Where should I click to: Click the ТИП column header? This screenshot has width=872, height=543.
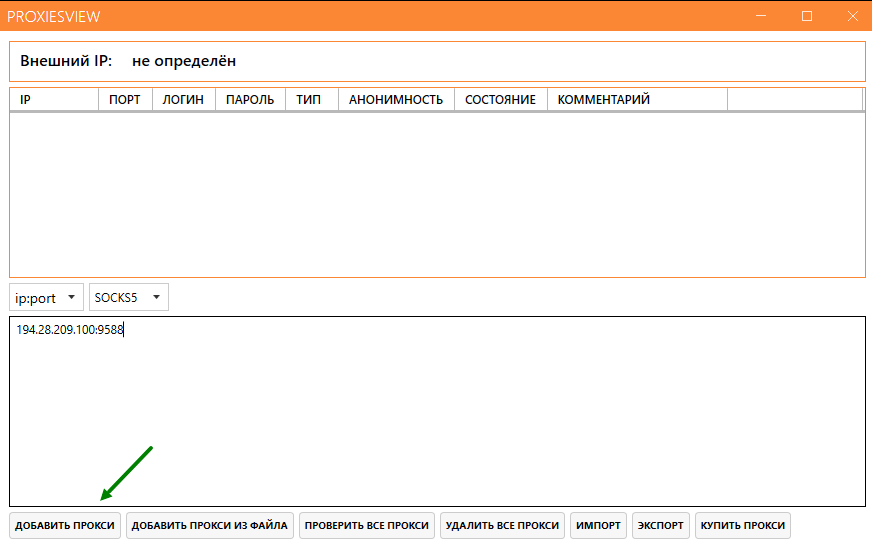312,100
